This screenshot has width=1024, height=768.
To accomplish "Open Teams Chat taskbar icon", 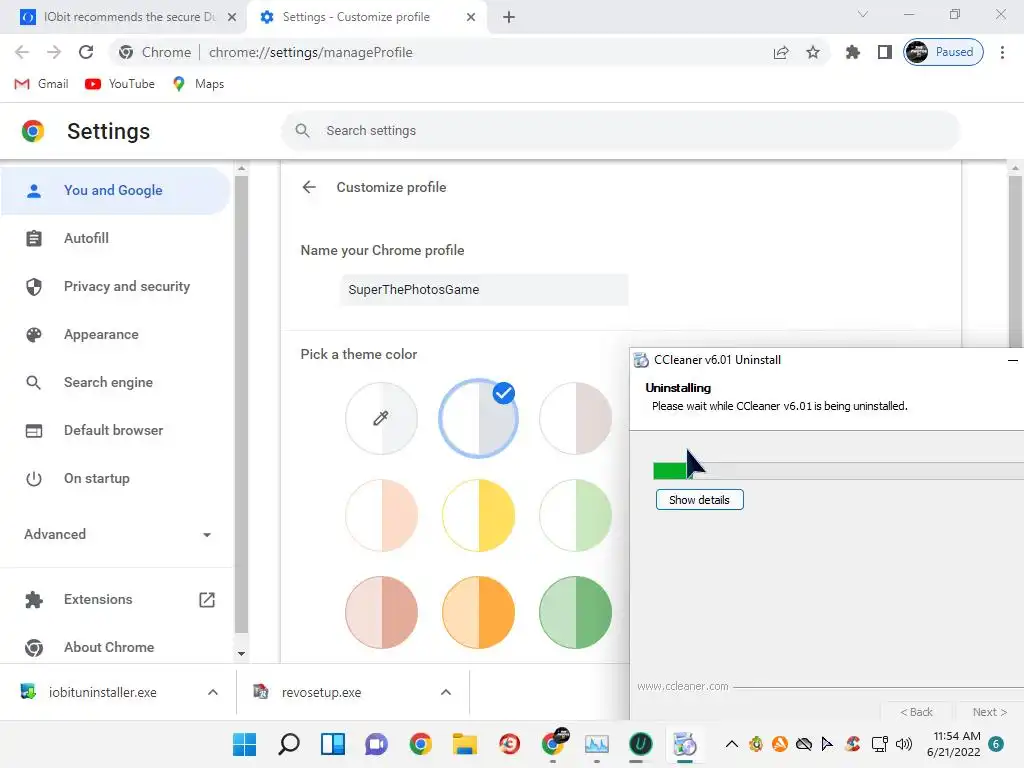I will (x=377, y=744).
